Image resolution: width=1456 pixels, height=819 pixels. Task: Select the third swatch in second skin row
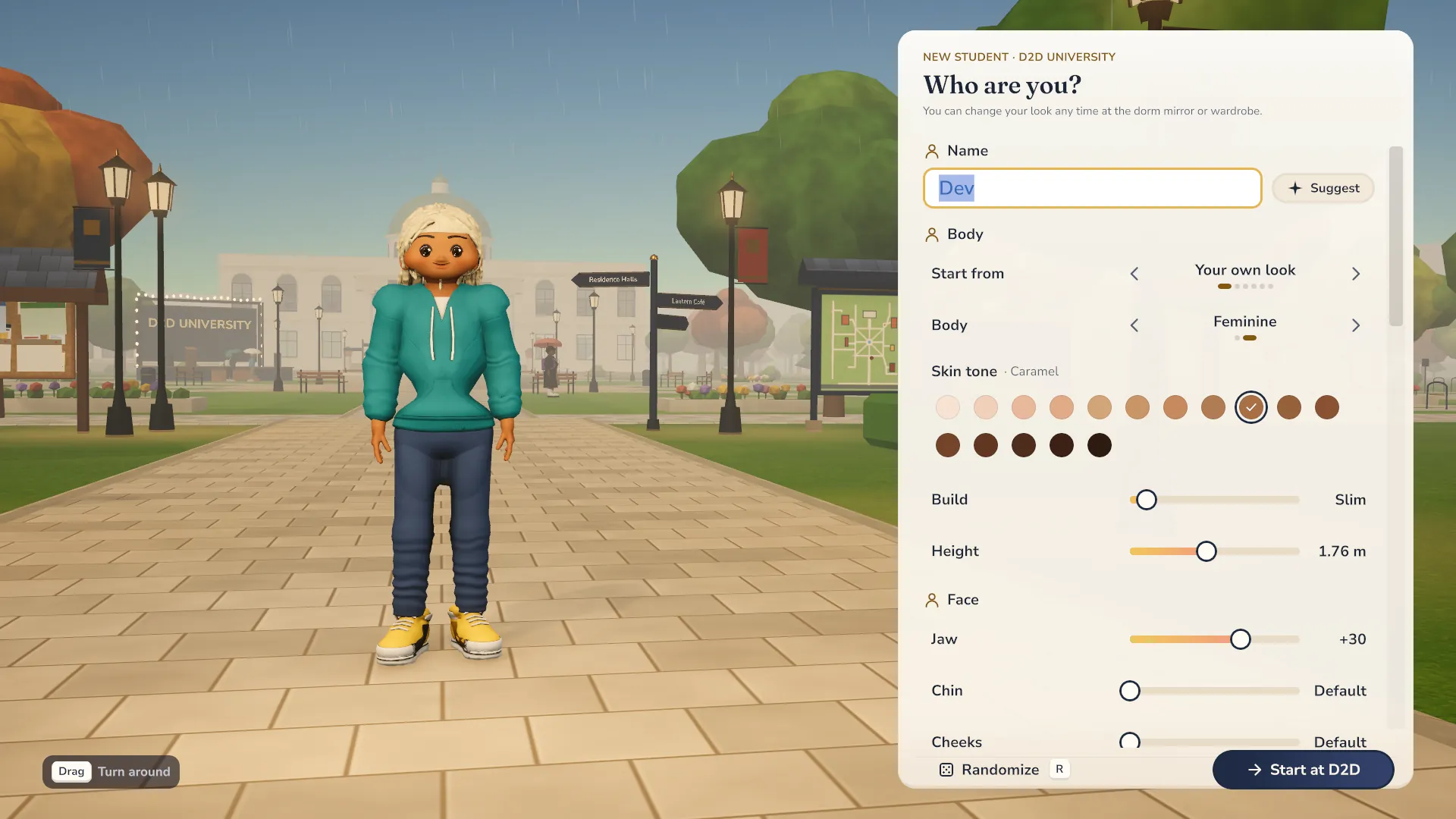click(1024, 445)
